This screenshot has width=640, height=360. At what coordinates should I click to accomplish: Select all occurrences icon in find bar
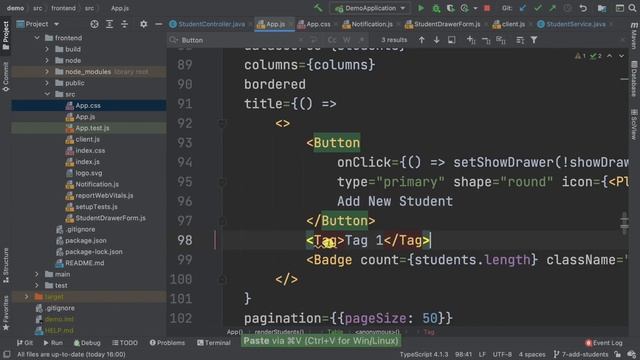[x=501, y=40]
